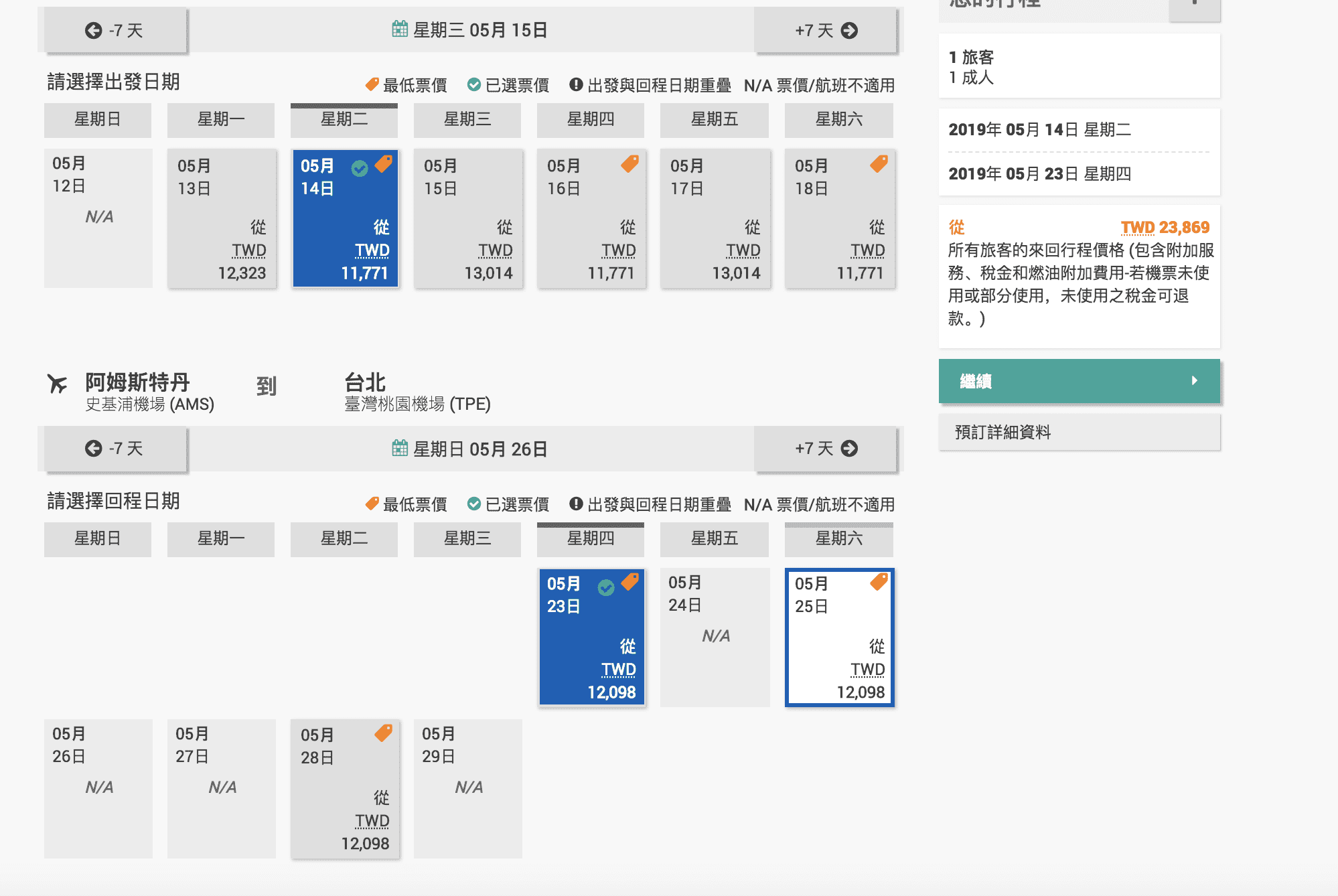Click 最低票價 legend tag icon in departure section
The height and width of the screenshot is (896, 1338).
(372, 84)
